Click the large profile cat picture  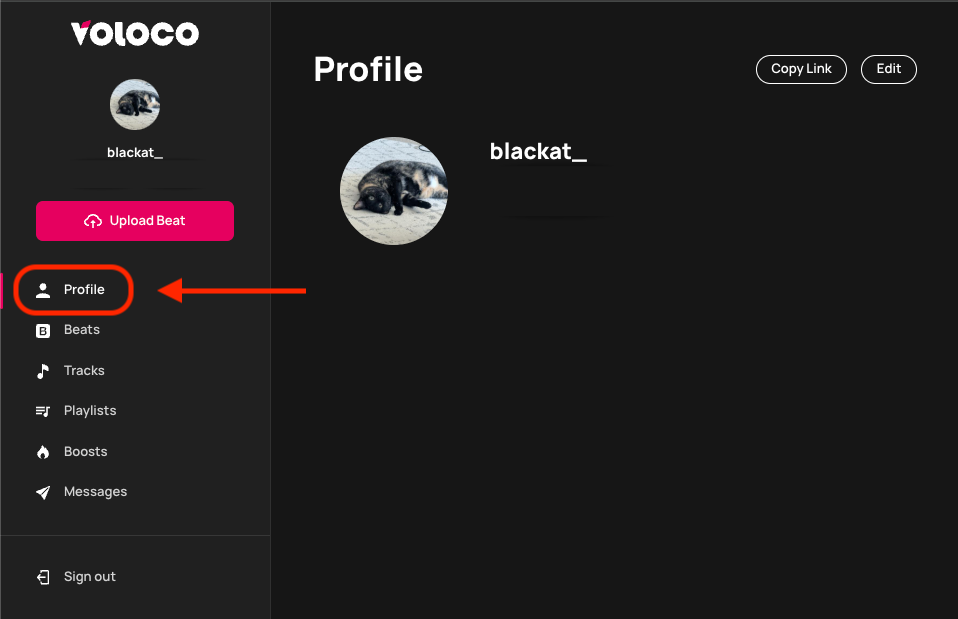click(394, 191)
